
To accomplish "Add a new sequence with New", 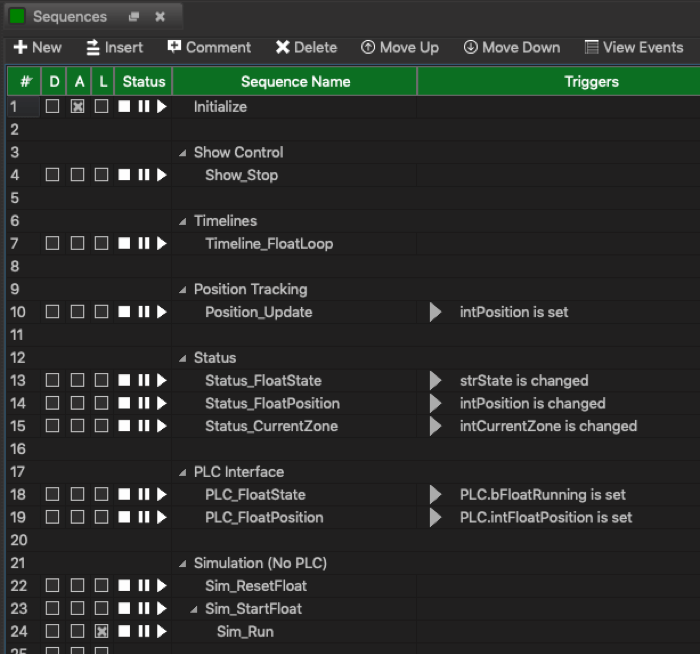I will [38, 47].
